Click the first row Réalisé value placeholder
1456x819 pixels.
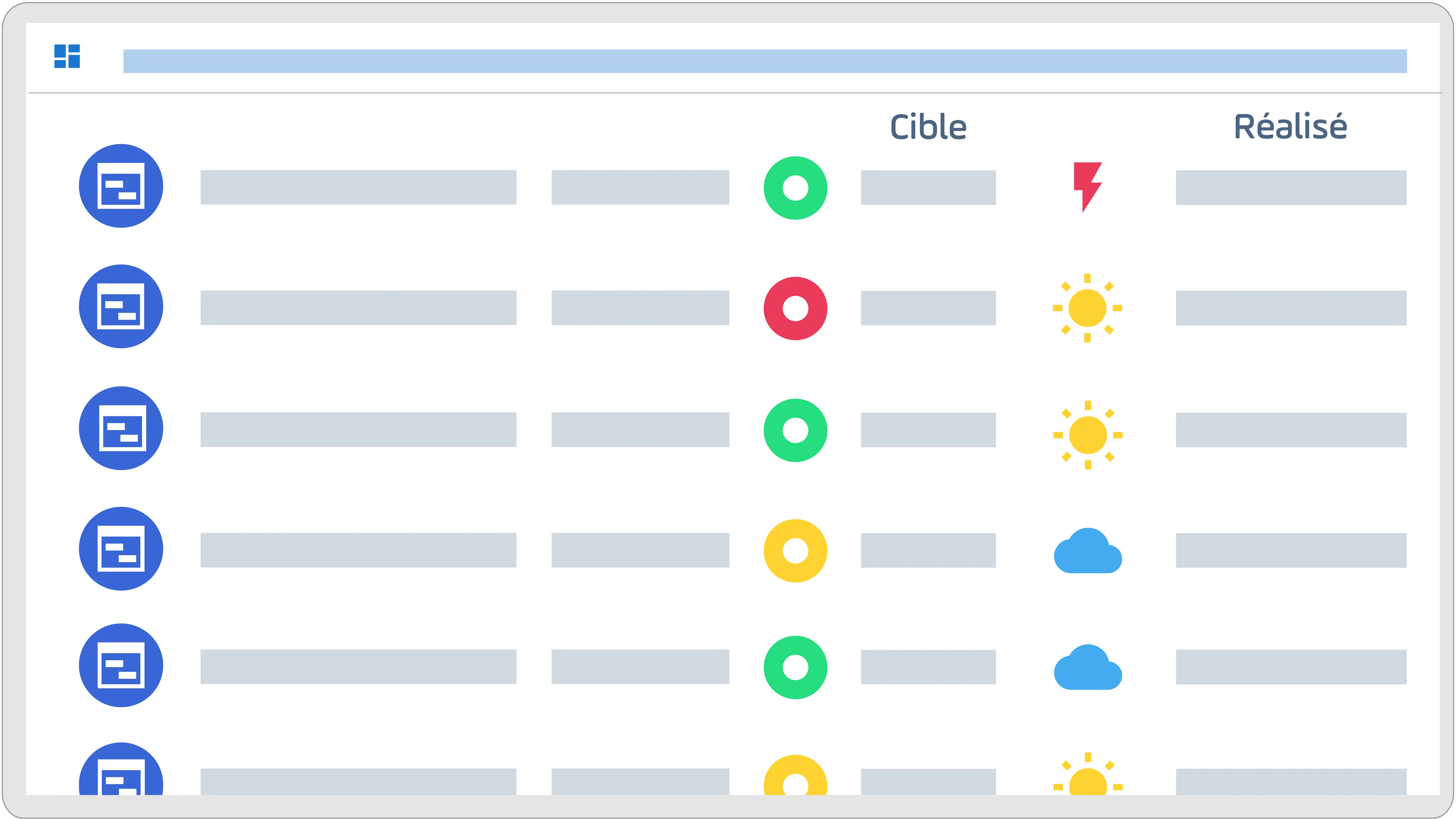pyautogui.click(x=1291, y=187)
